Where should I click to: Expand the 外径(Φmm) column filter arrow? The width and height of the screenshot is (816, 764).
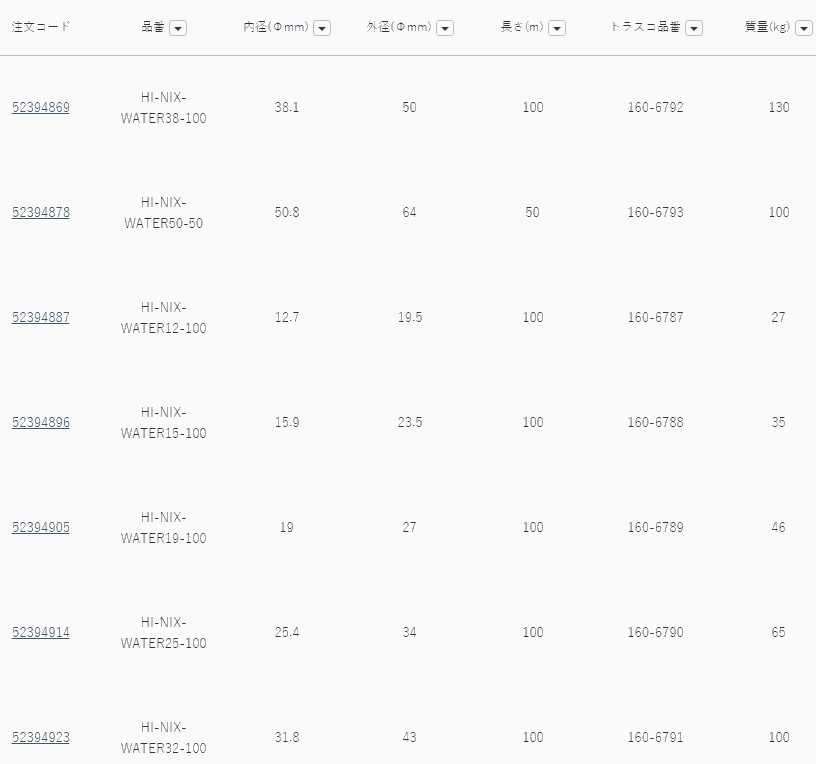point(445,28)
